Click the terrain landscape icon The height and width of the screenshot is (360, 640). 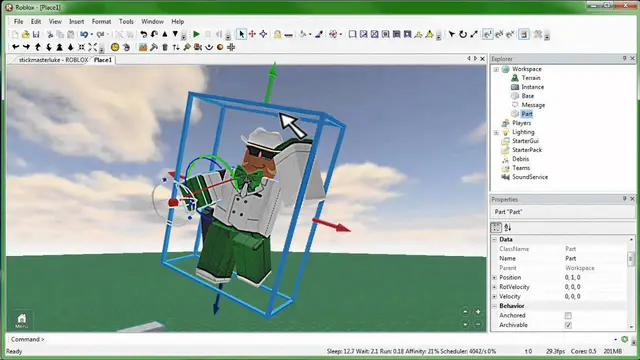pos(142,47)
